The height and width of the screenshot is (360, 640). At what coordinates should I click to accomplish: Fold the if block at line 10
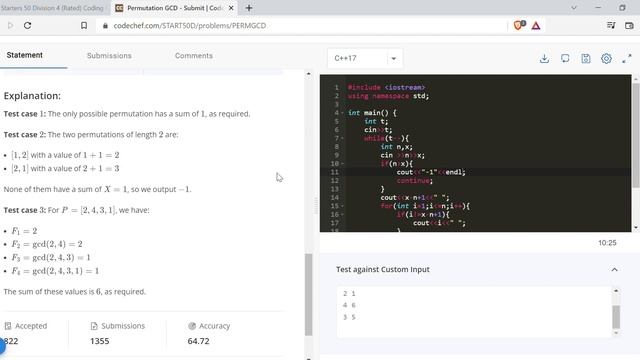pyautogui.click(x=342, y=164)
